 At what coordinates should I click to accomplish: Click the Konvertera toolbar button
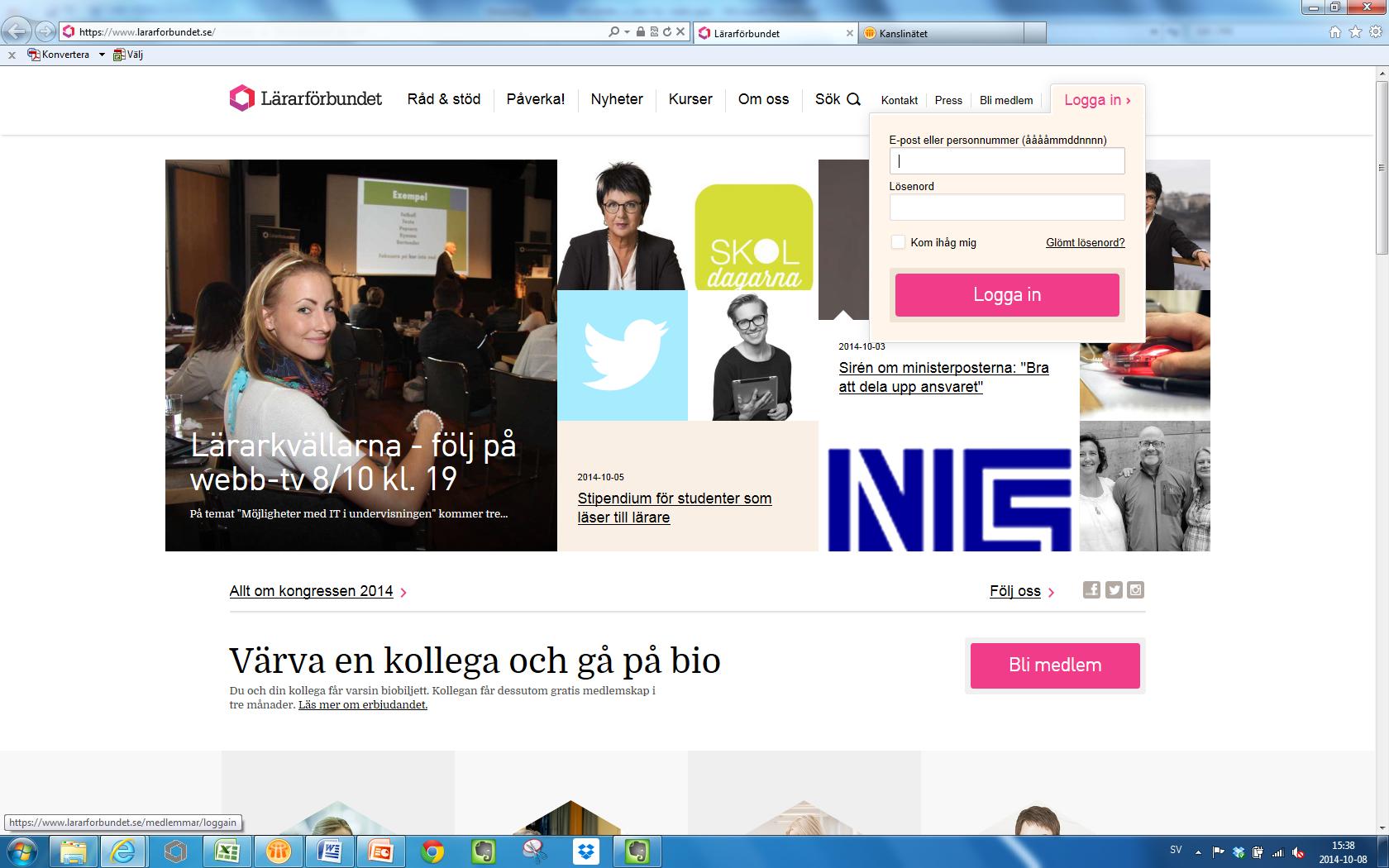tap(58, 55)
